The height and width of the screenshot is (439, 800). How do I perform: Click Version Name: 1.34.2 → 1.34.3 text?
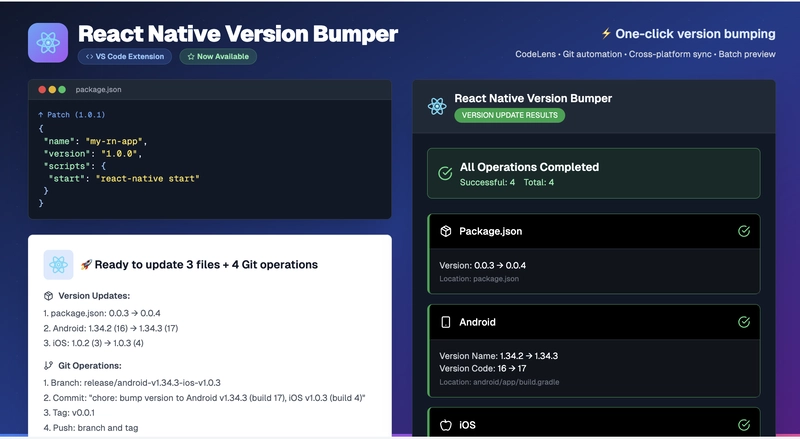pyautogui.click(x=498, y=356)
